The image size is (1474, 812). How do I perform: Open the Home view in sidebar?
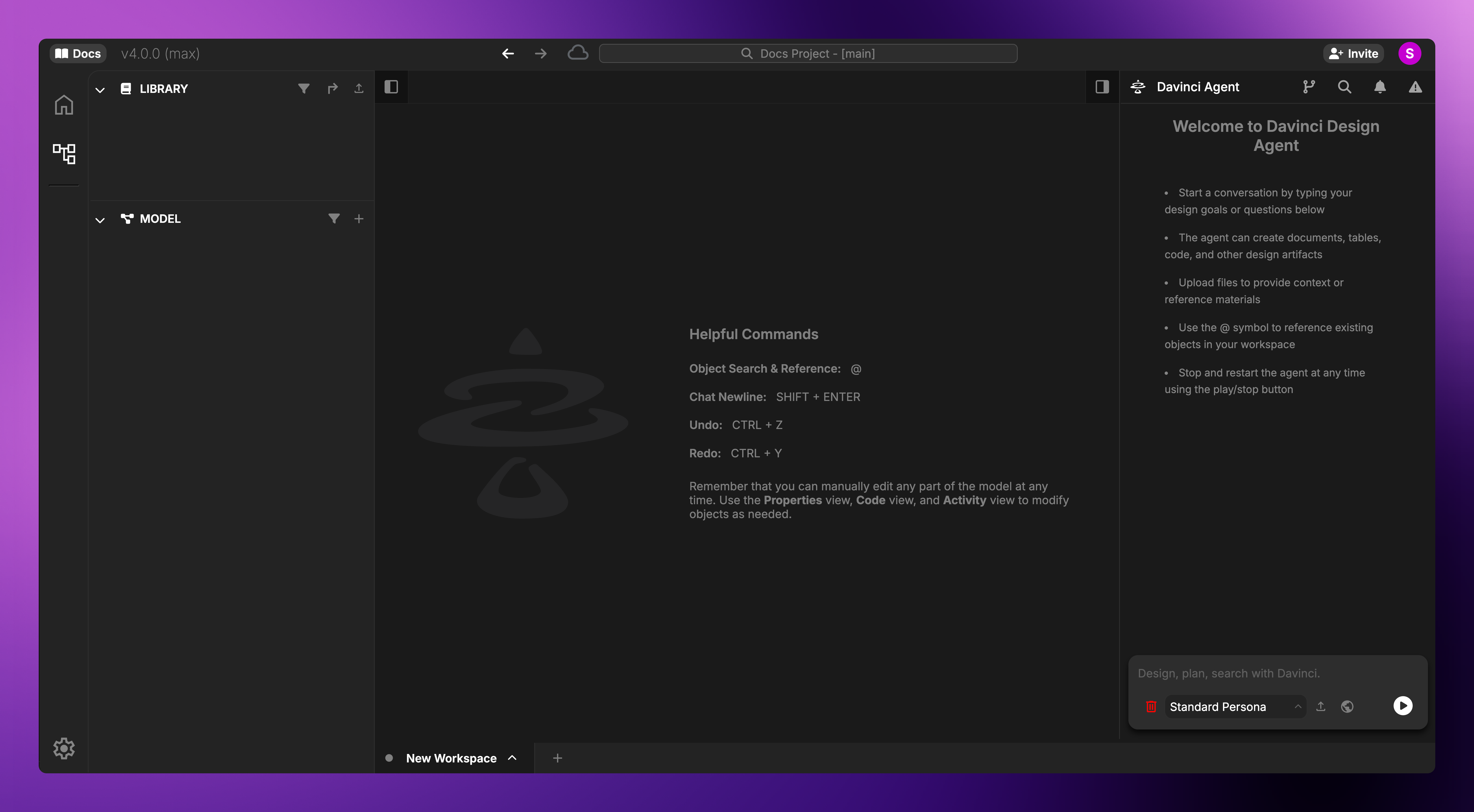point(64,105)
